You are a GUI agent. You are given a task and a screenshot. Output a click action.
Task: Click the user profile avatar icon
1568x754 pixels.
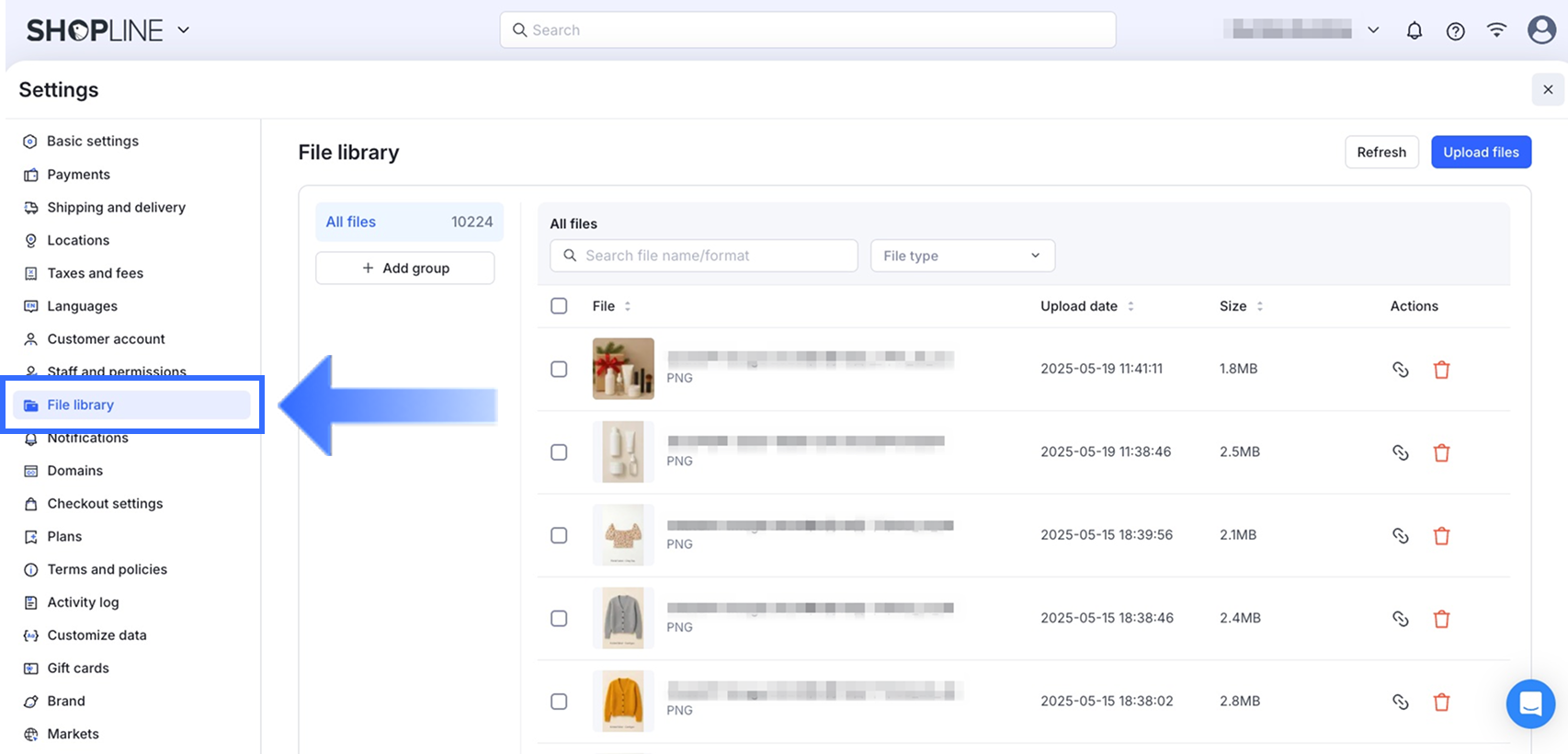[1541, 29]
